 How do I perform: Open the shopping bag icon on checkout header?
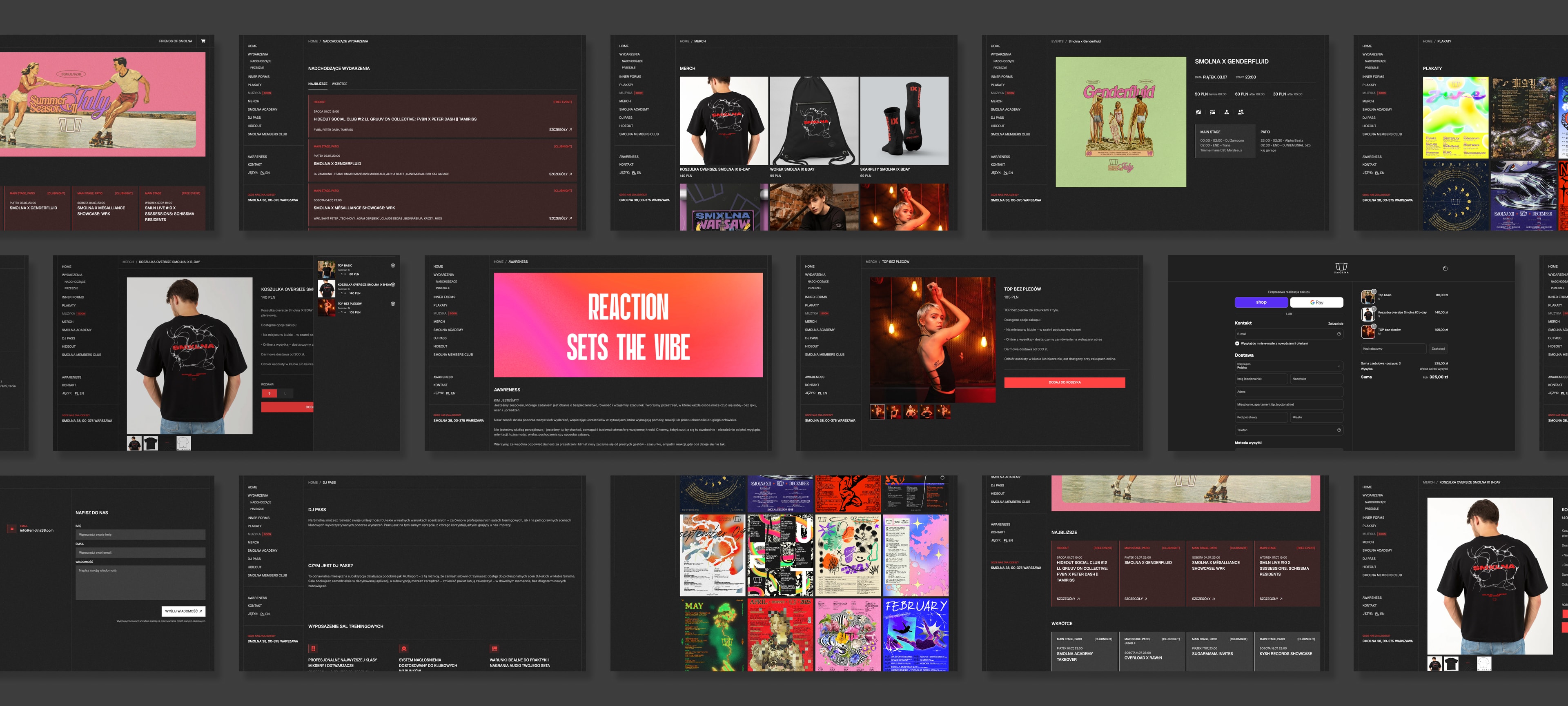pos(1445,268)
